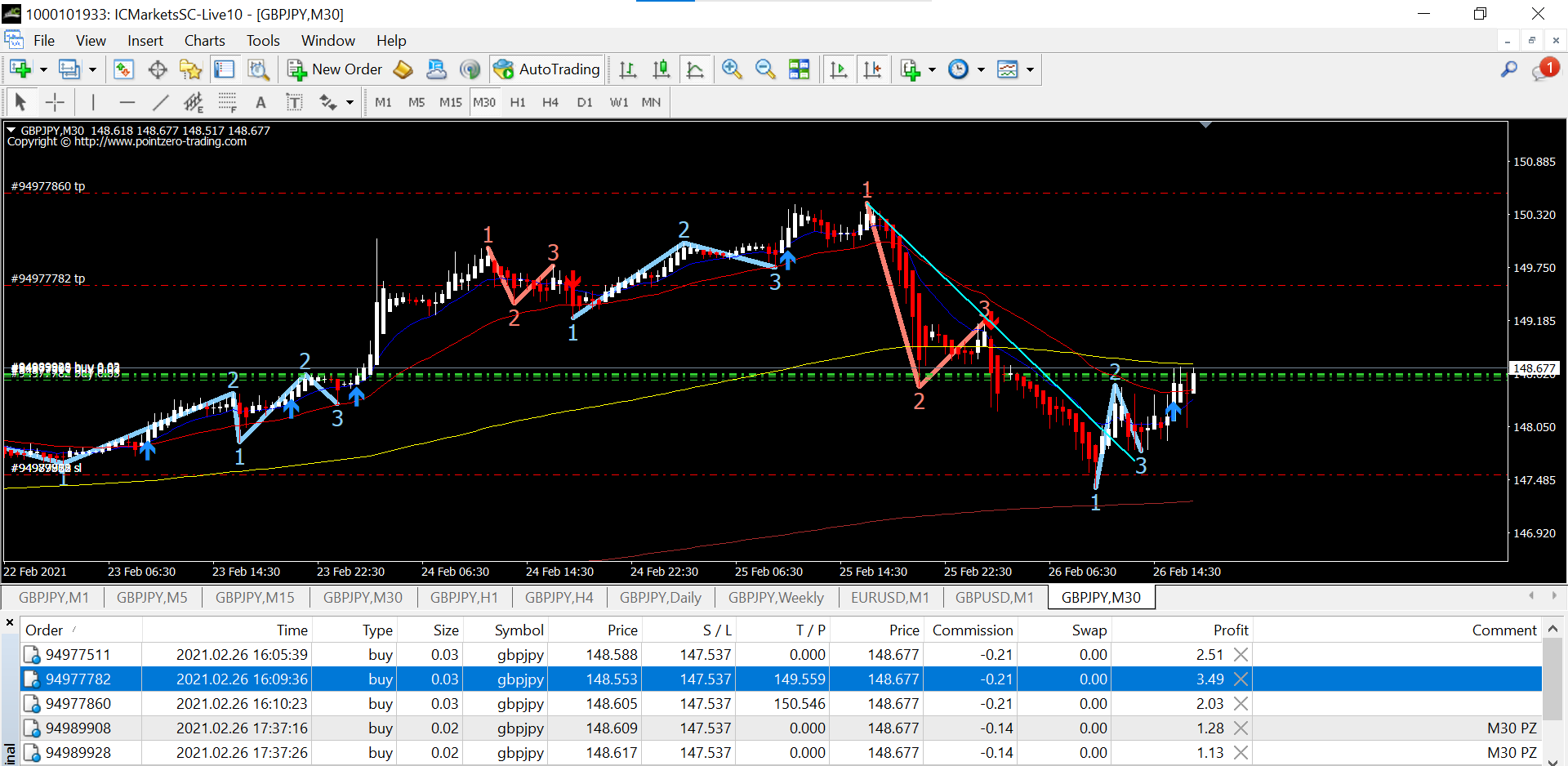Close the Terminal panel with its X
This screenshot has width=1568, height=766.
[x=10, y=623]
